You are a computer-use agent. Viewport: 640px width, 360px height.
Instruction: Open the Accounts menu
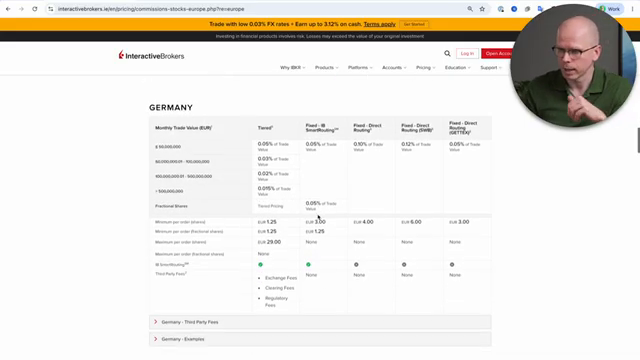click(394, 68)
